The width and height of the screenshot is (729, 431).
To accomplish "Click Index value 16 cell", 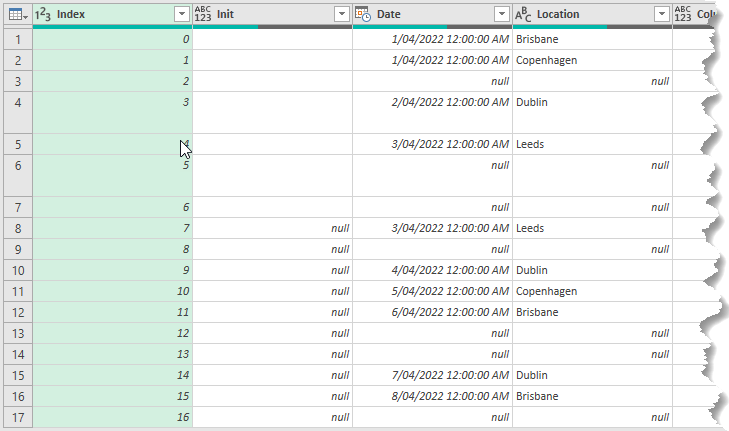I will click(113, 417).
